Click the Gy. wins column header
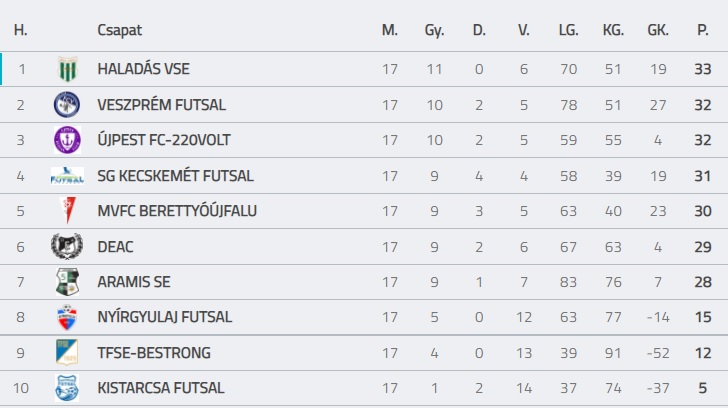728x408 pixels. click(434, 30)
